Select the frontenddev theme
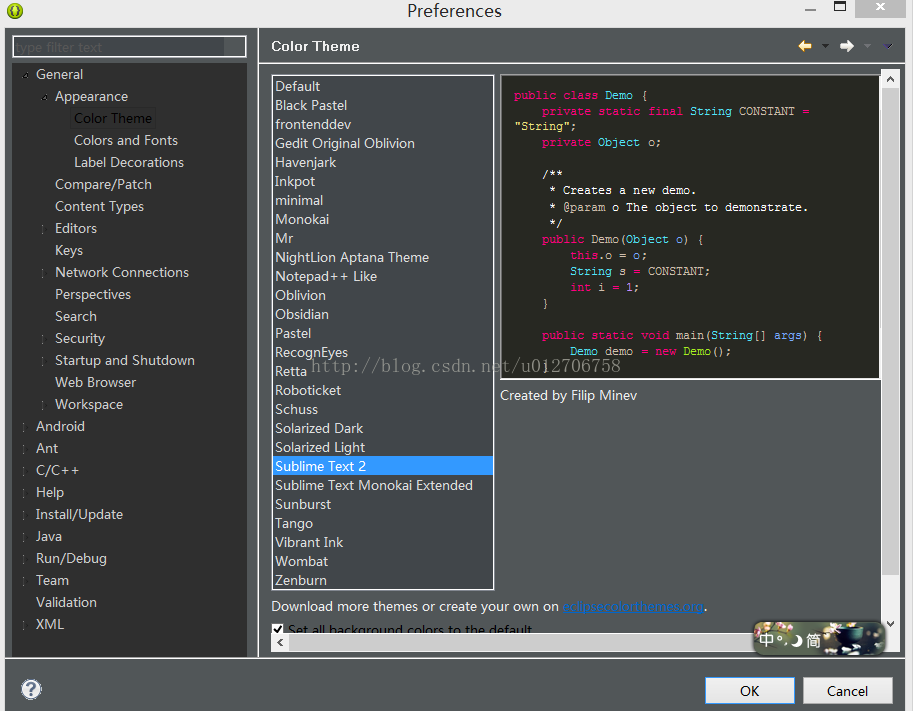The image size is (913, 711). [x=383, y=125]
